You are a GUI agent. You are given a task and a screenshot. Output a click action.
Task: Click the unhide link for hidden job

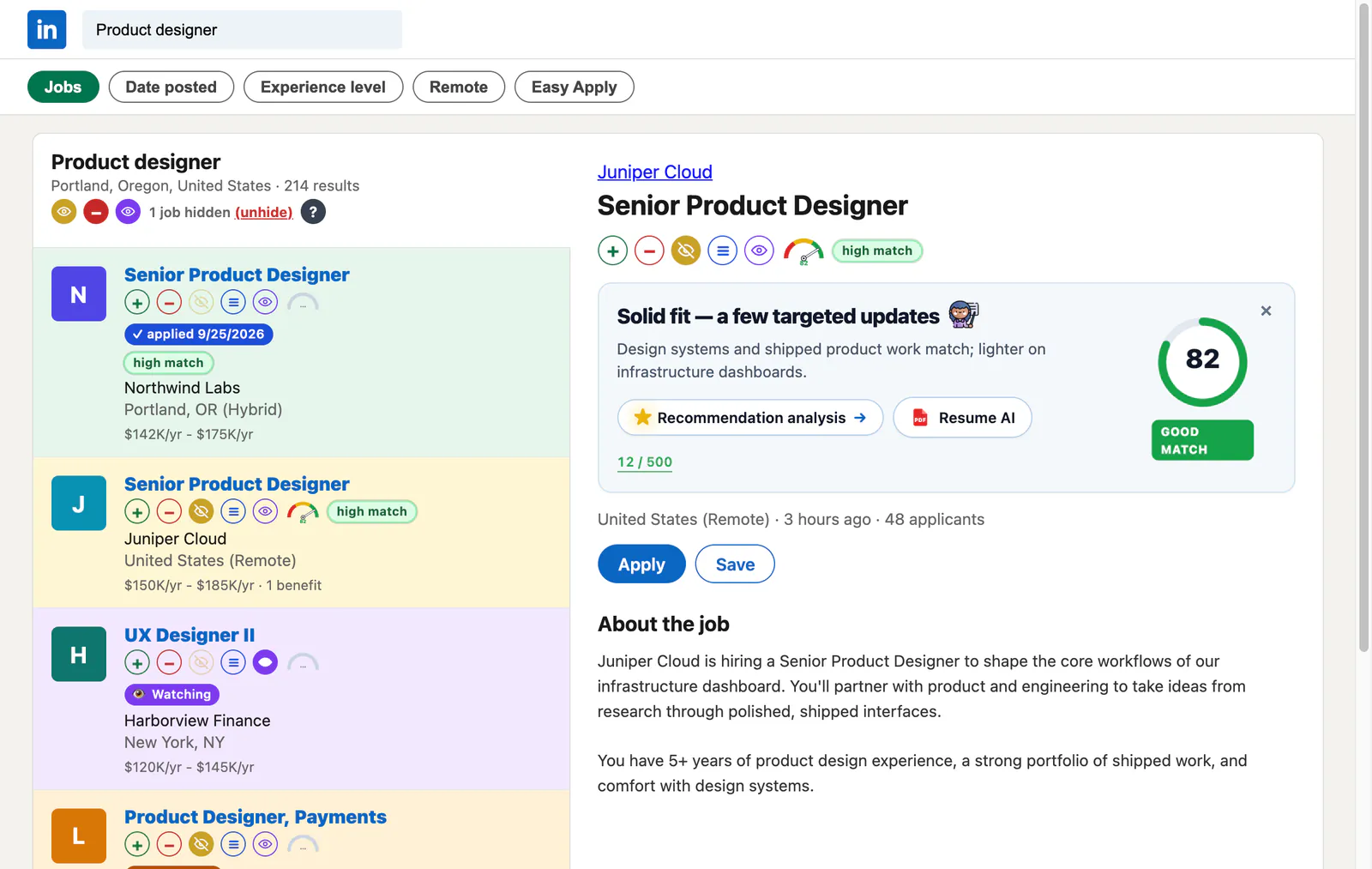point(264,212)
